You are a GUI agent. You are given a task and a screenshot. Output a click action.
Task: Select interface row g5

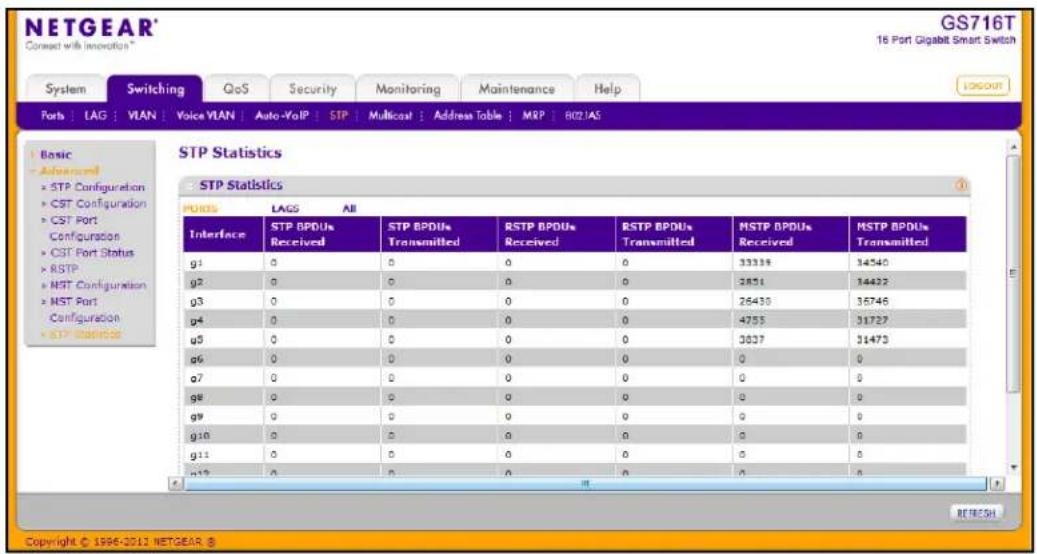click(x=575, y=340)
